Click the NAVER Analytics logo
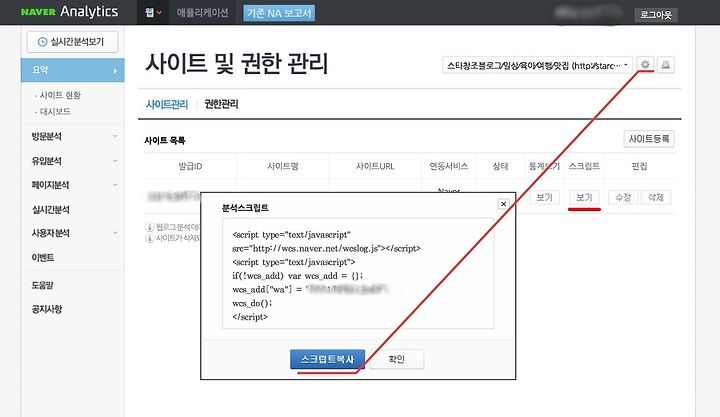 [69, 11]
